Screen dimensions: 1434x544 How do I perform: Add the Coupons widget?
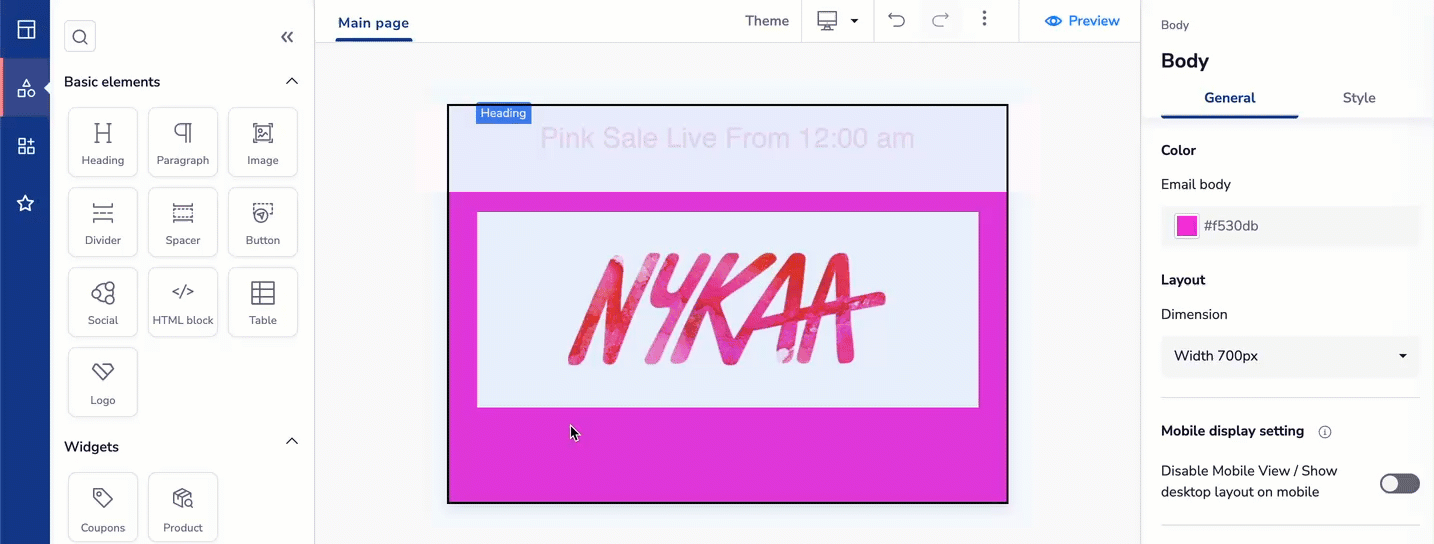pyautogui.click(x=103, y=508)
